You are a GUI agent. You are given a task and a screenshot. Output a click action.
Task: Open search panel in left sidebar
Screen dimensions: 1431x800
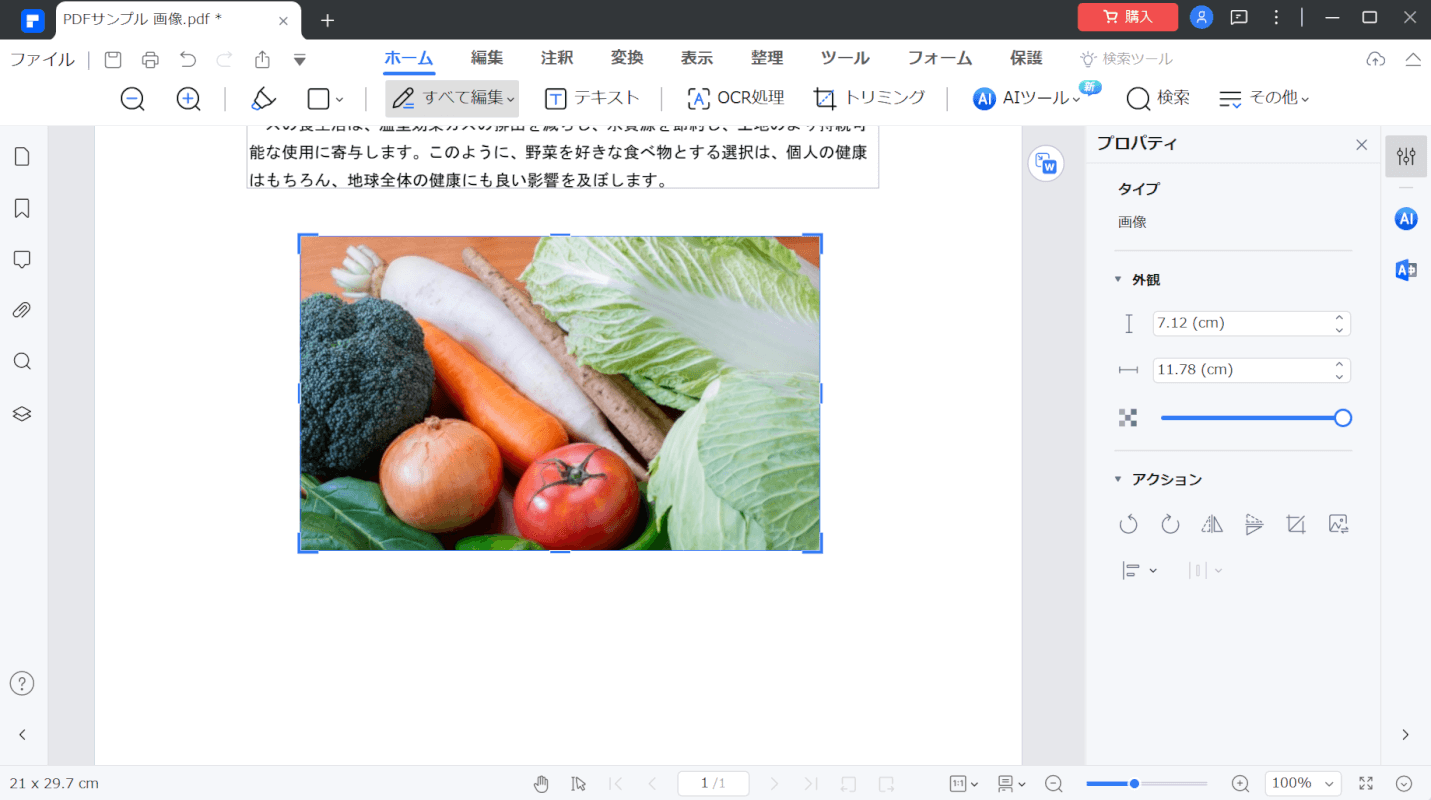pos(22,361)
